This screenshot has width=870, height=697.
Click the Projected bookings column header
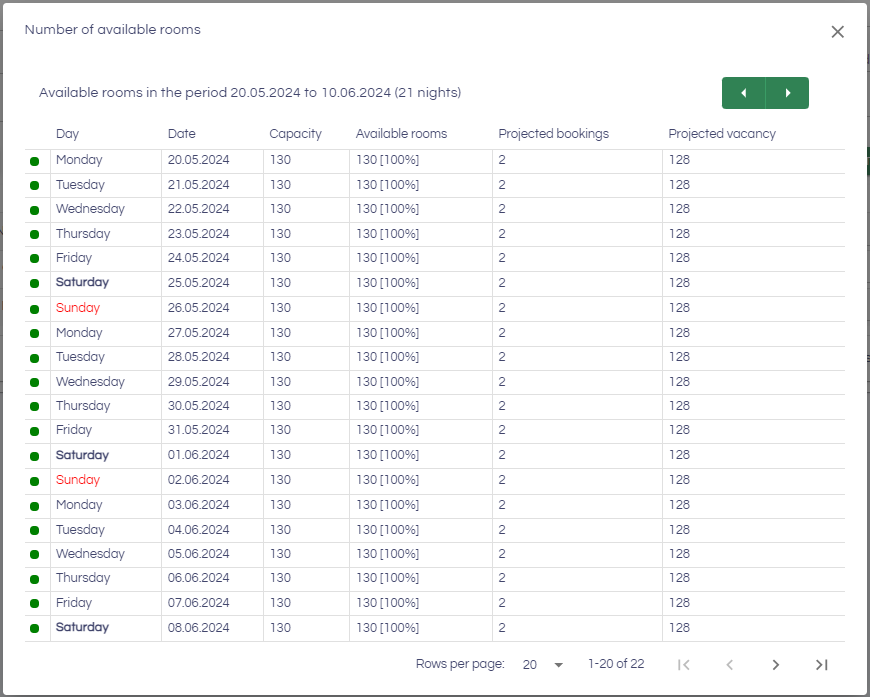click(x=553, y=134)
